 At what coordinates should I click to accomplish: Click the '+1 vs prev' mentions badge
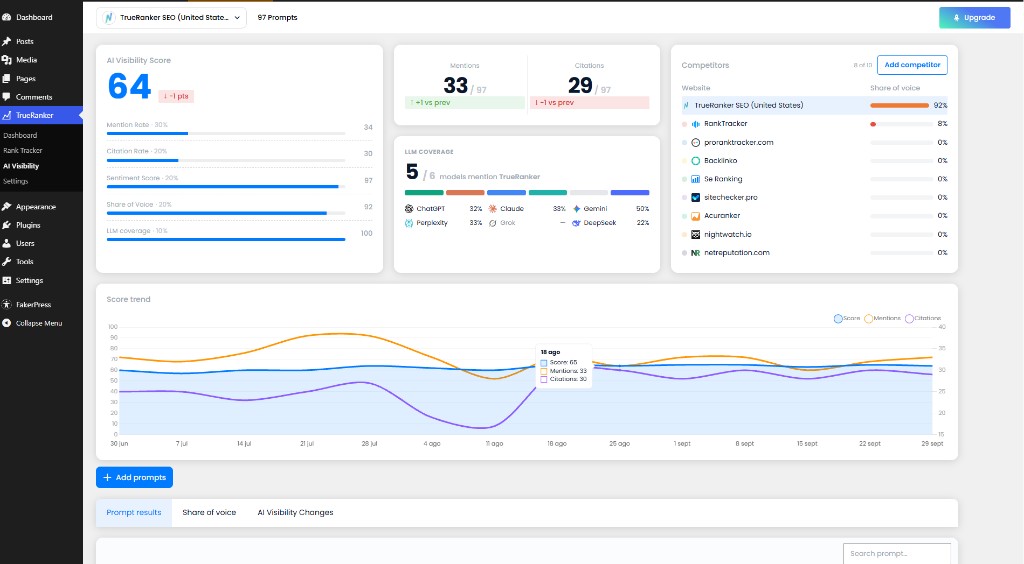point(465,102)
